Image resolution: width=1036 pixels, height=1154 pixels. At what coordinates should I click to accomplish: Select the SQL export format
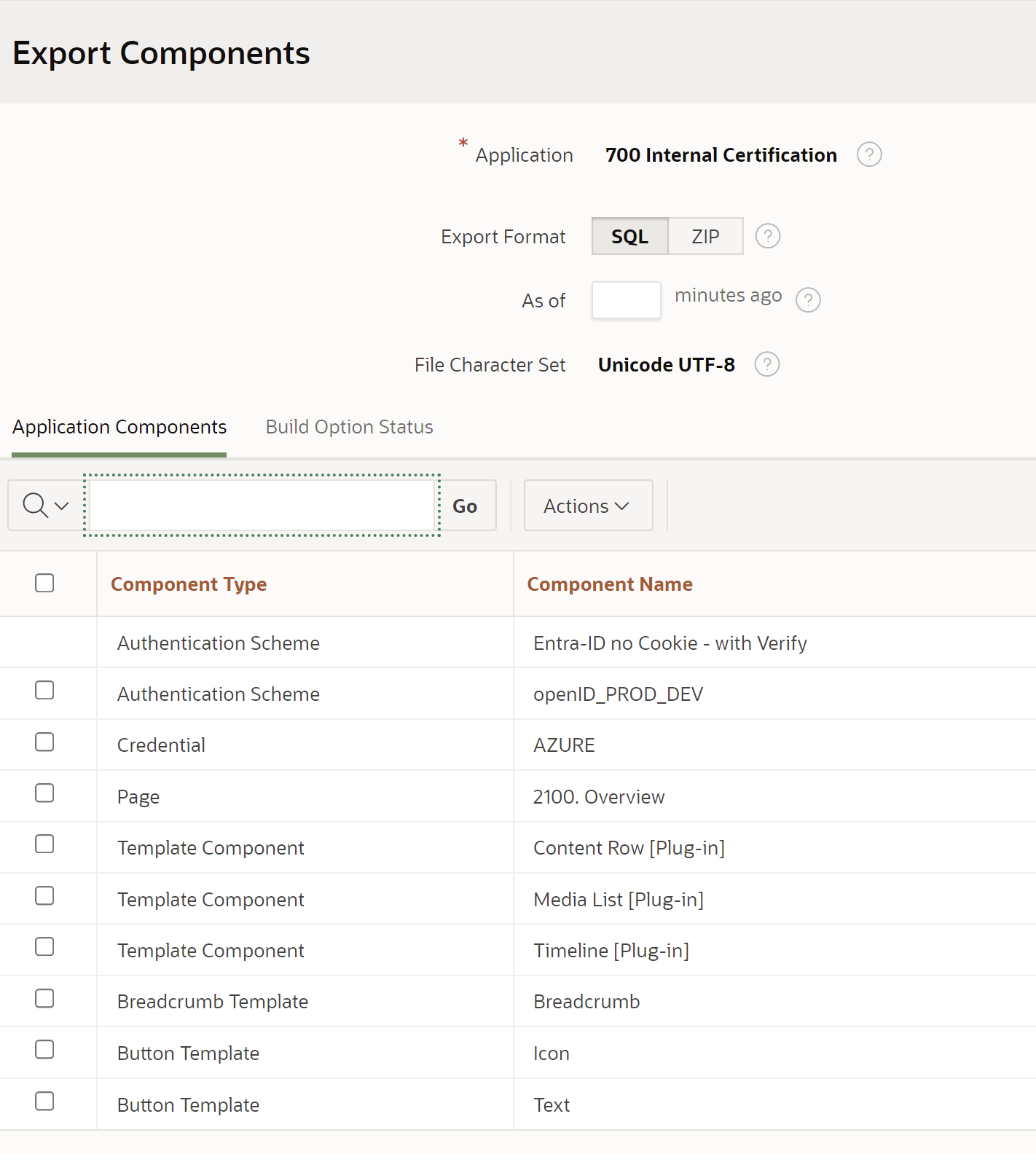(x=630, y=236)
